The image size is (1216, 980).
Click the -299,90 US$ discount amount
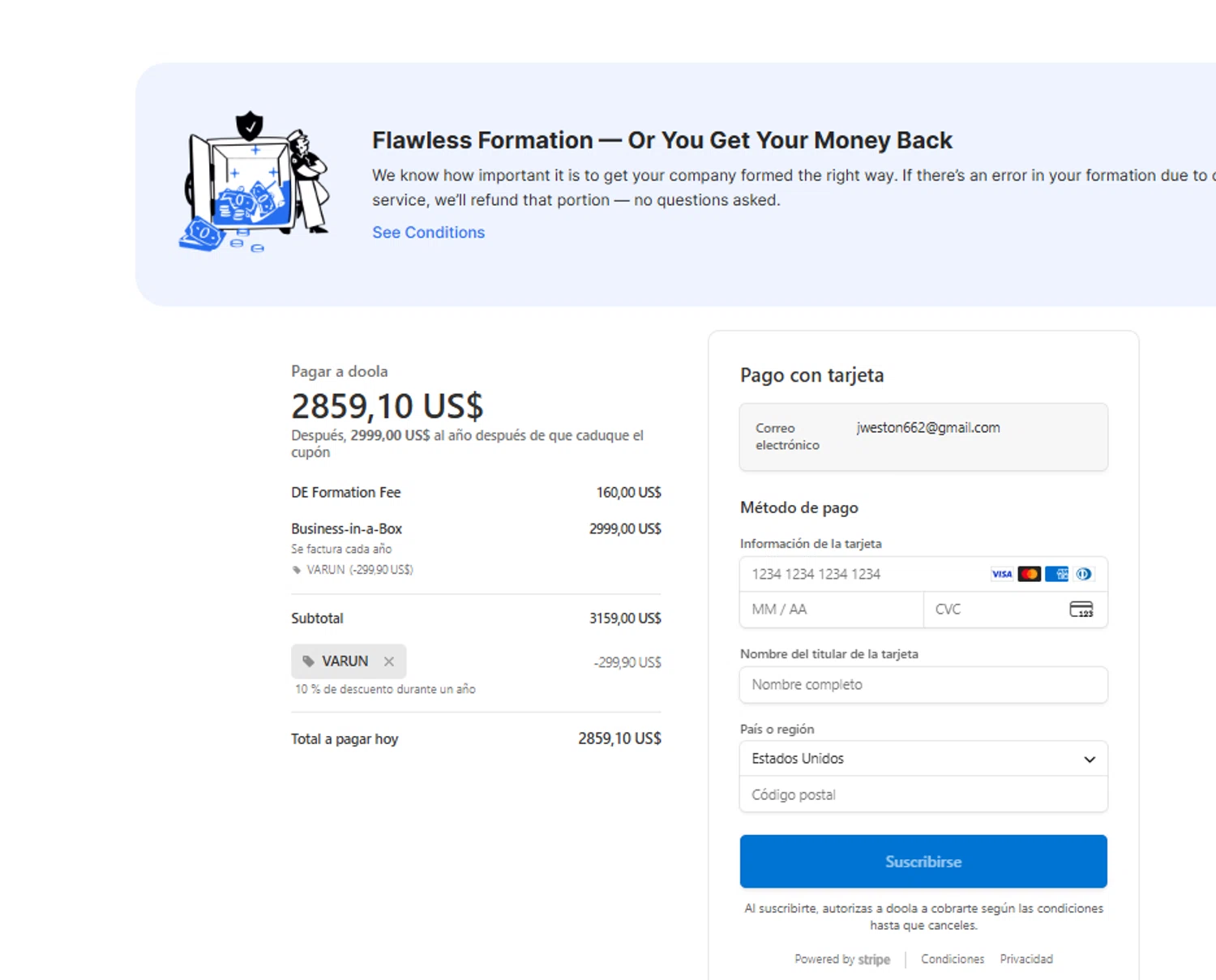tap(627, 662)
